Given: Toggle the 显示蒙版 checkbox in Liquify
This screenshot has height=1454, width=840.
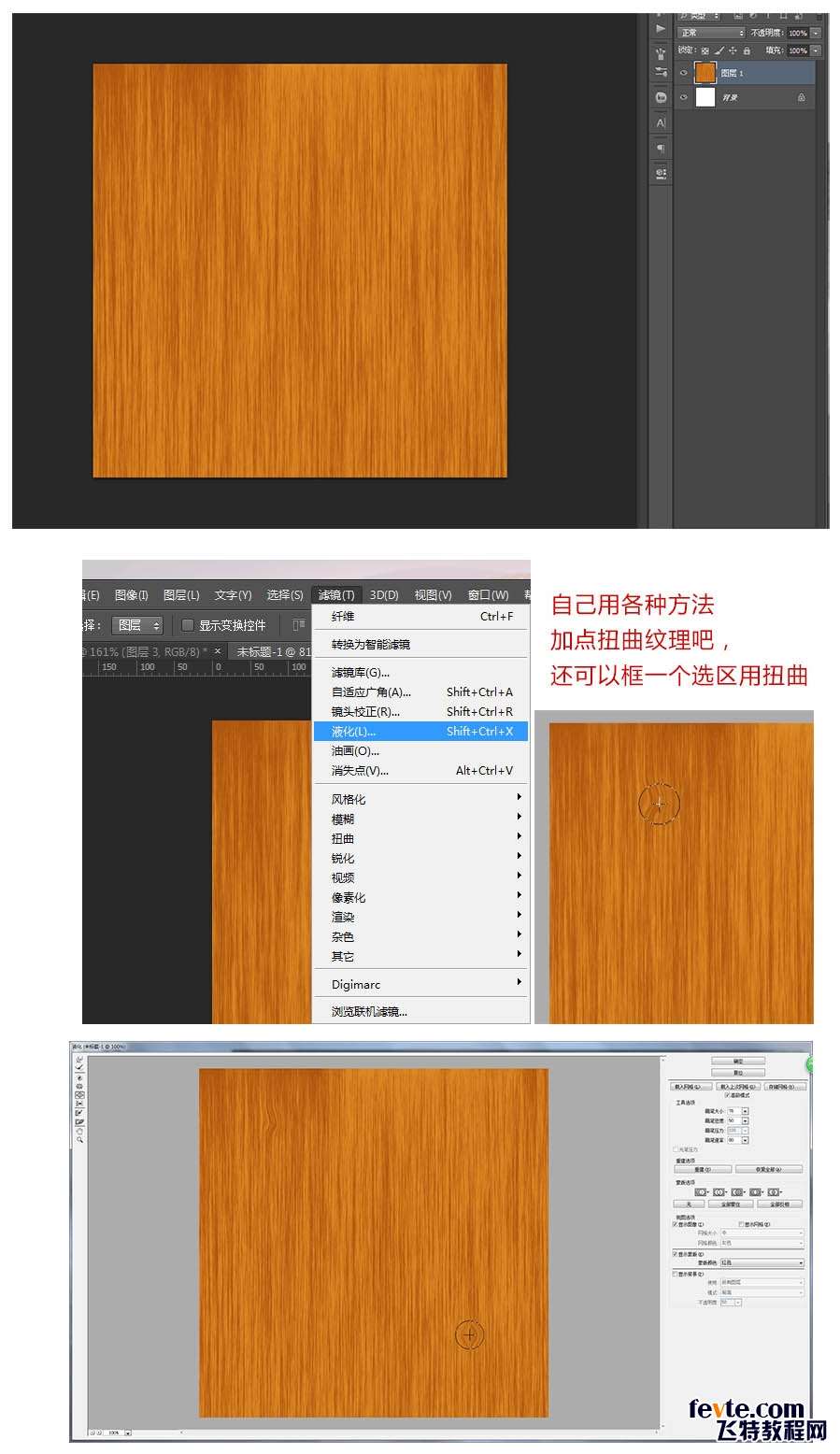Looking at the screenshot, I should (675, 1254).
